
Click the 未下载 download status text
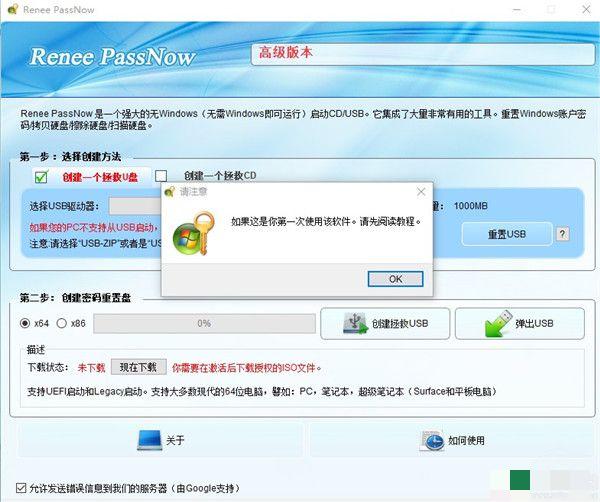tap(91, 368)
